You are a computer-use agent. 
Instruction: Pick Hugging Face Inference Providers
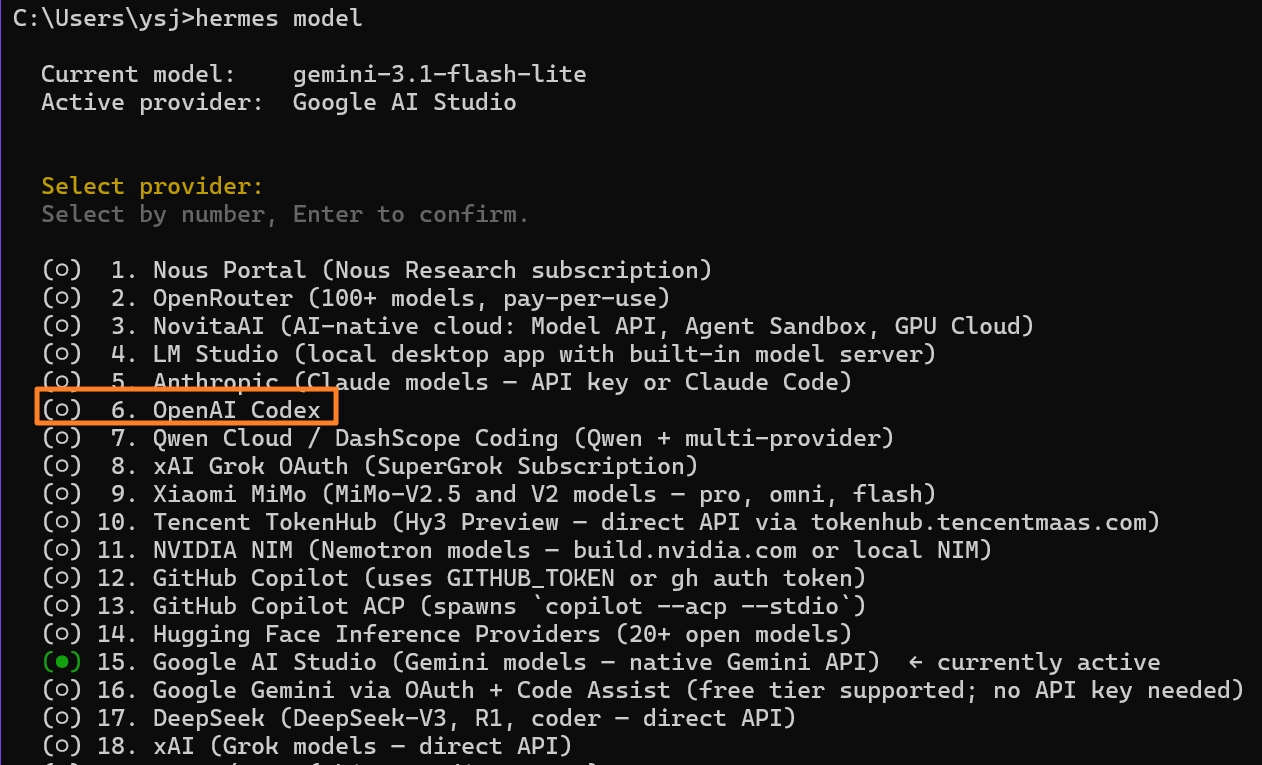coord(446,634)
